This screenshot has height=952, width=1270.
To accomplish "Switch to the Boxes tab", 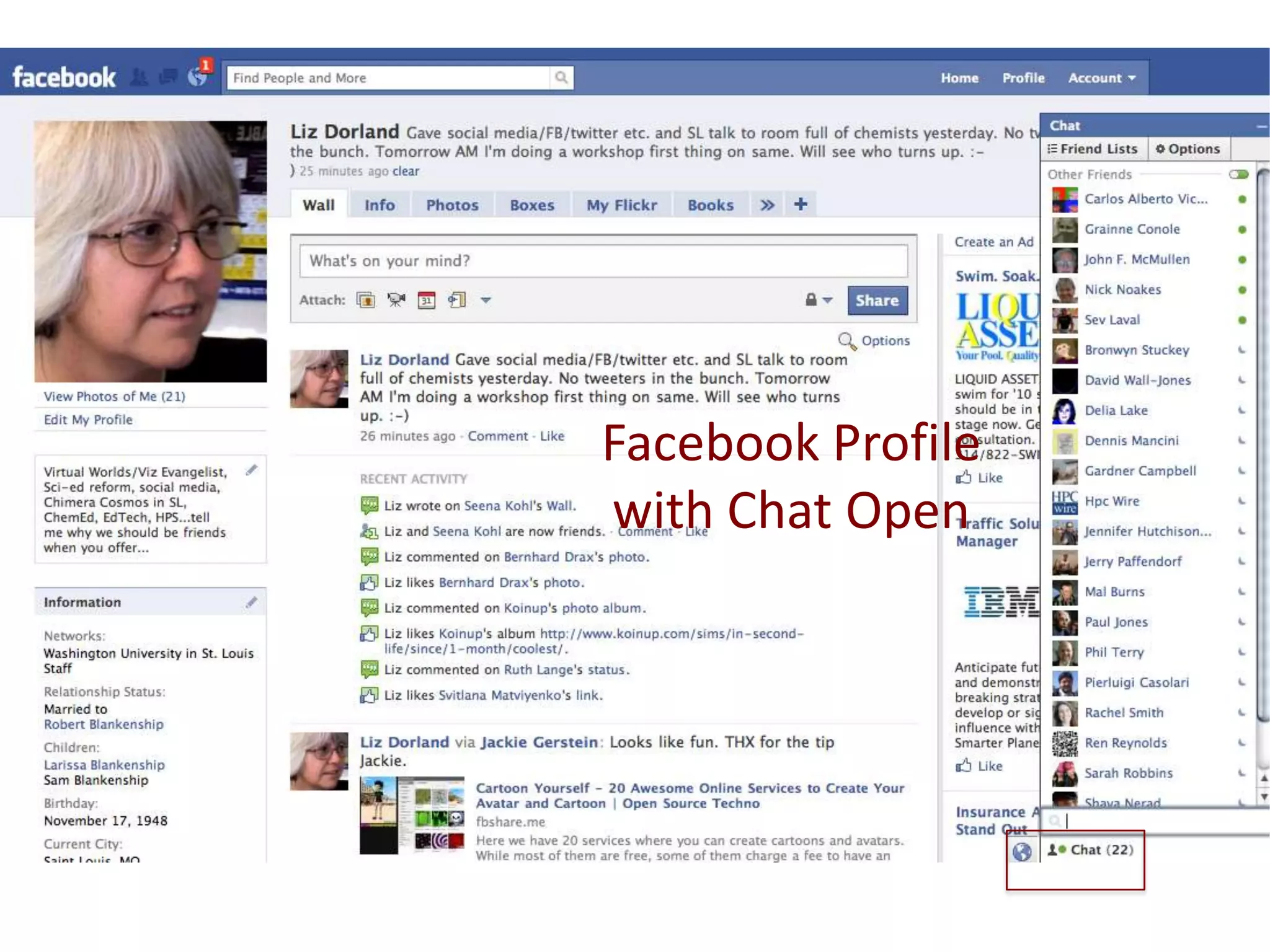I will point(532,205).
